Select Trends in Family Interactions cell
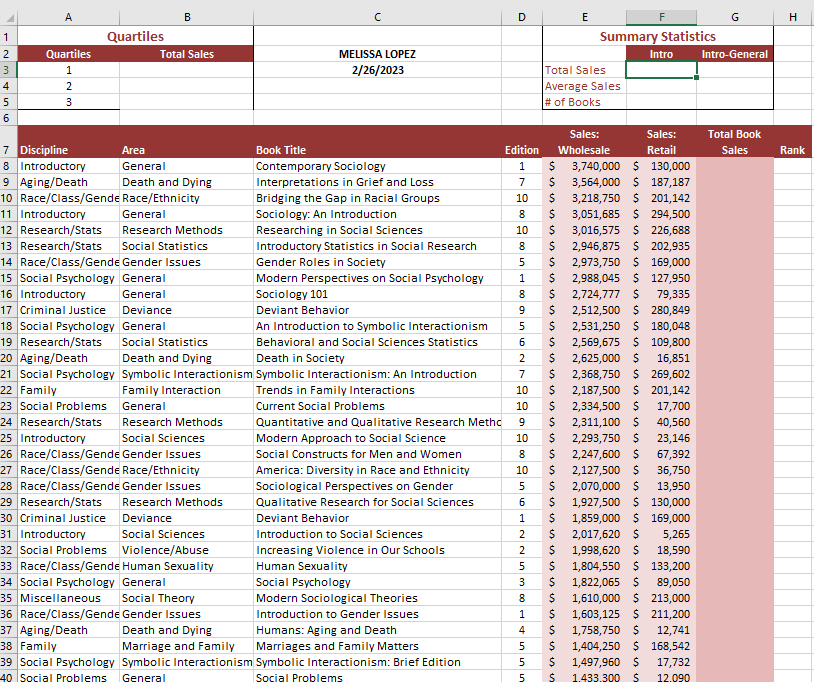The image size is (814, 682). click(x=377, y=390)
